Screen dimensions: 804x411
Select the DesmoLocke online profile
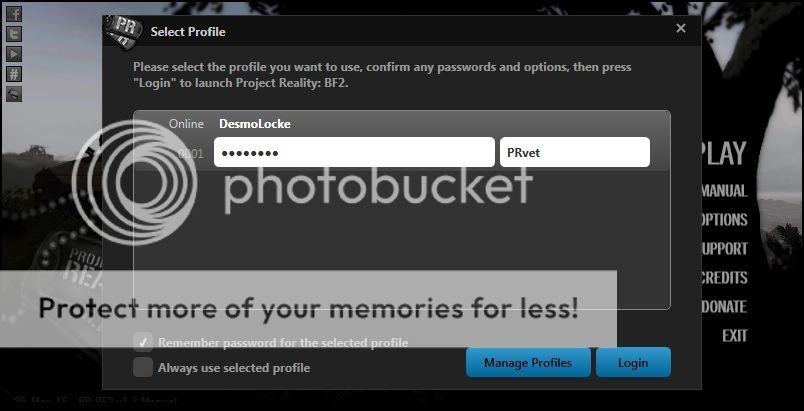[254, 124]
